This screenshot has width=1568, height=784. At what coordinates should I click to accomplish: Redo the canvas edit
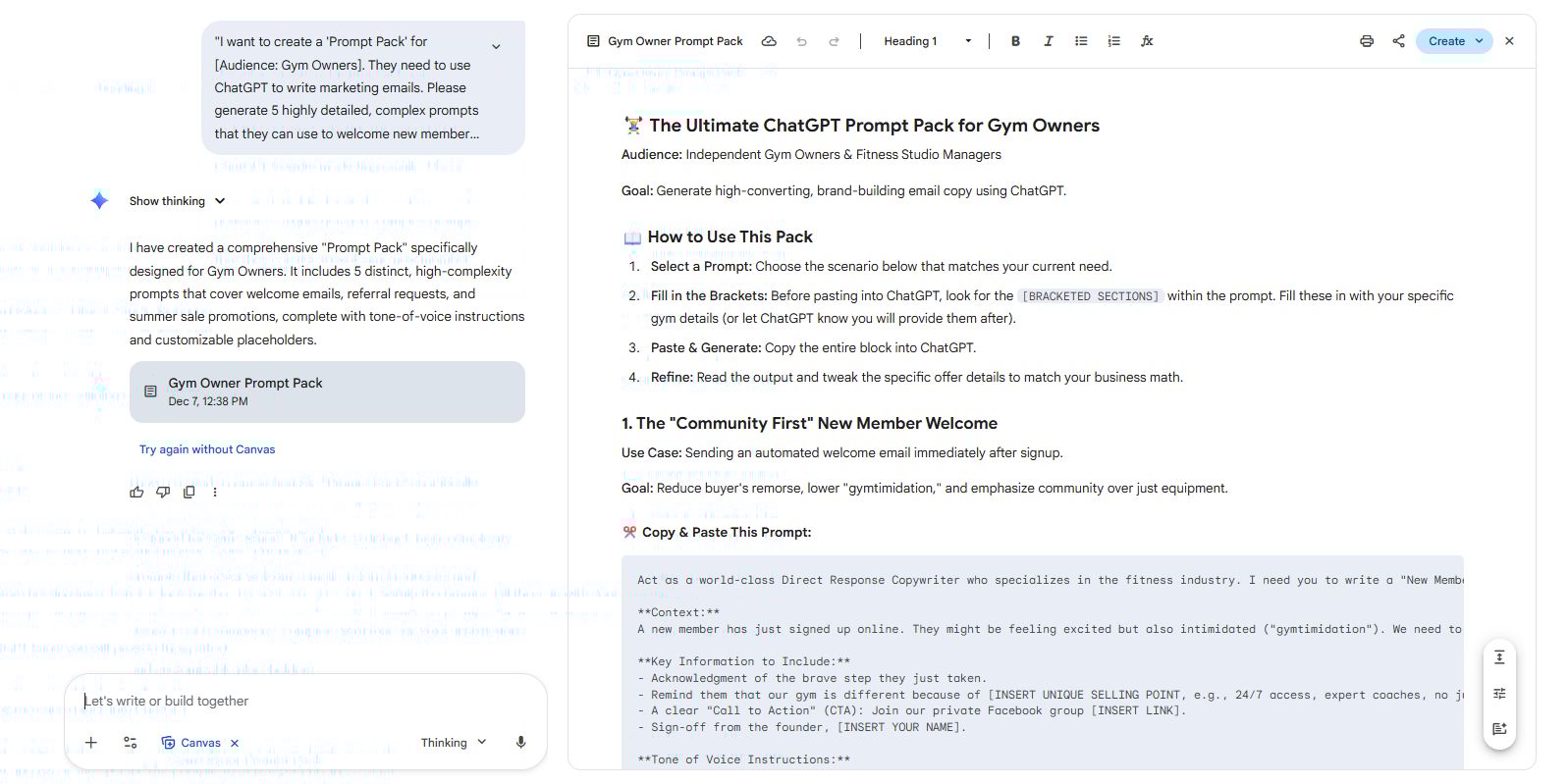[x=834, y=41]
